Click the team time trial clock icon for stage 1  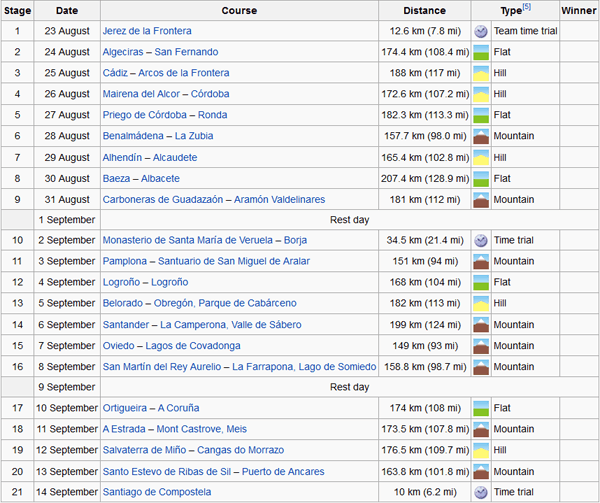(x=481, y=31)
